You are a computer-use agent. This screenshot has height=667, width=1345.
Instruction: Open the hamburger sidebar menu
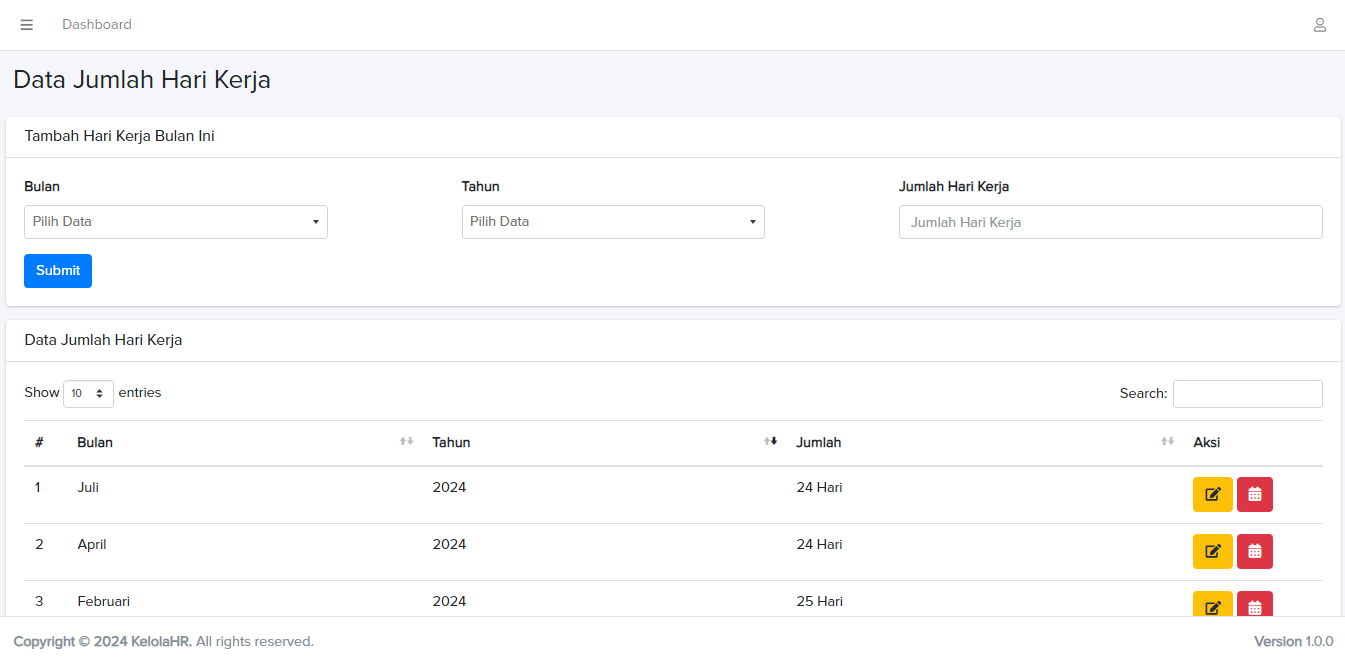pos(27,25)
